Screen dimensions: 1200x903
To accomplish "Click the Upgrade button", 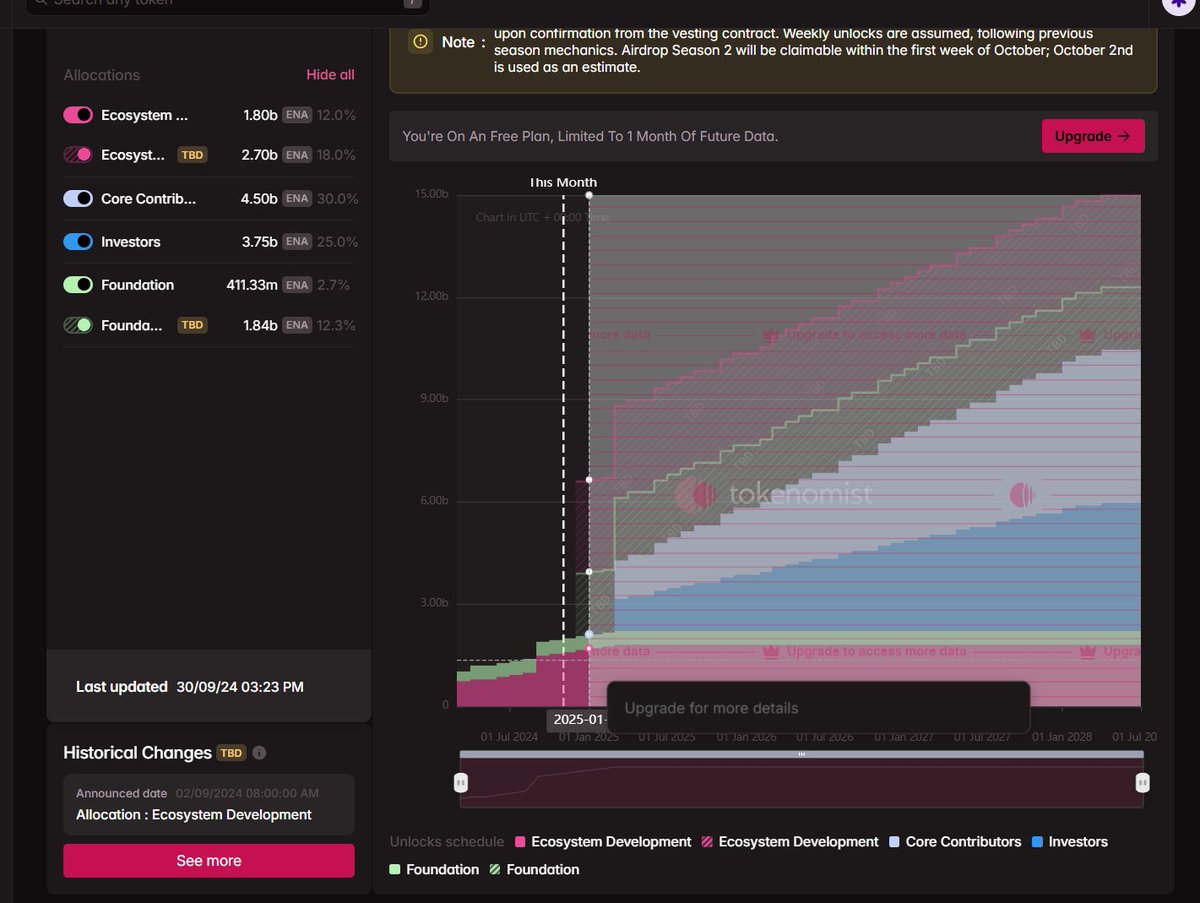I will click(1093, 136).
